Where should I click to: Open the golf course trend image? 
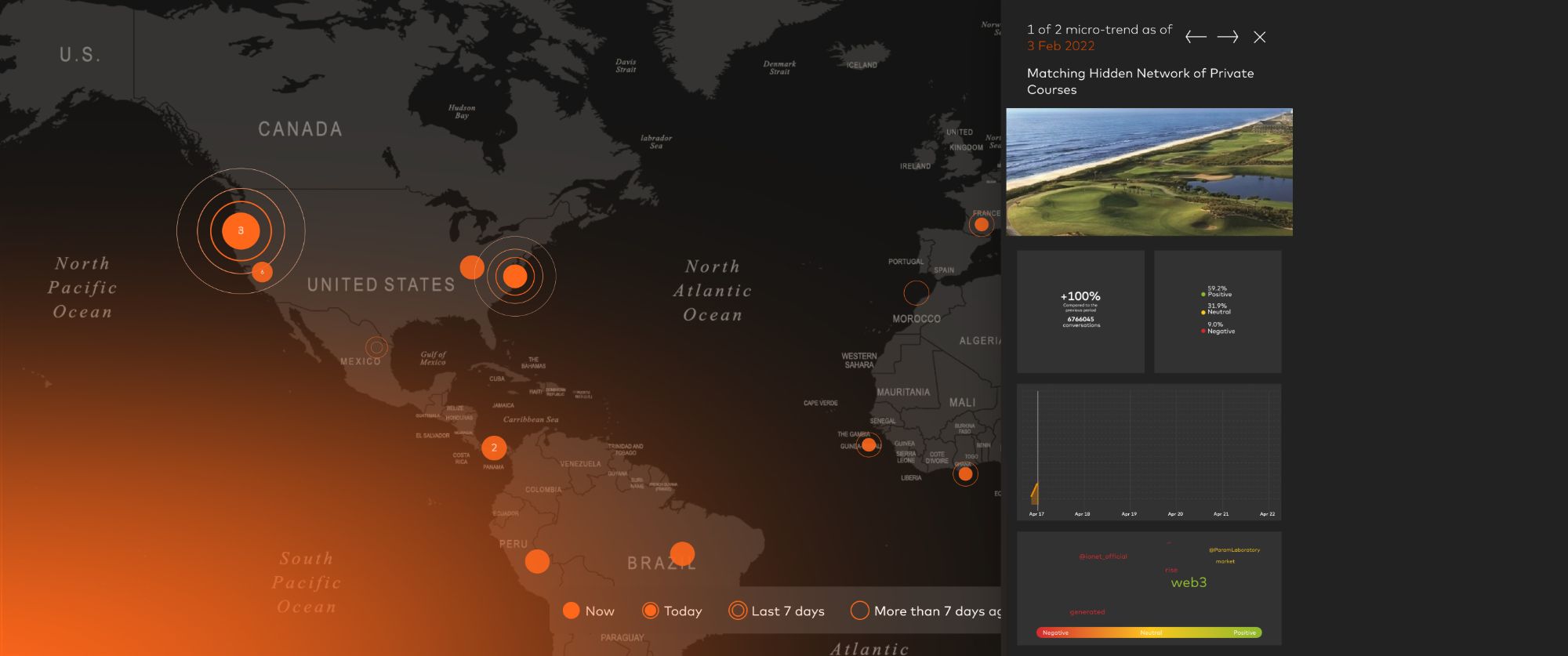click(x=1149, y=172)
